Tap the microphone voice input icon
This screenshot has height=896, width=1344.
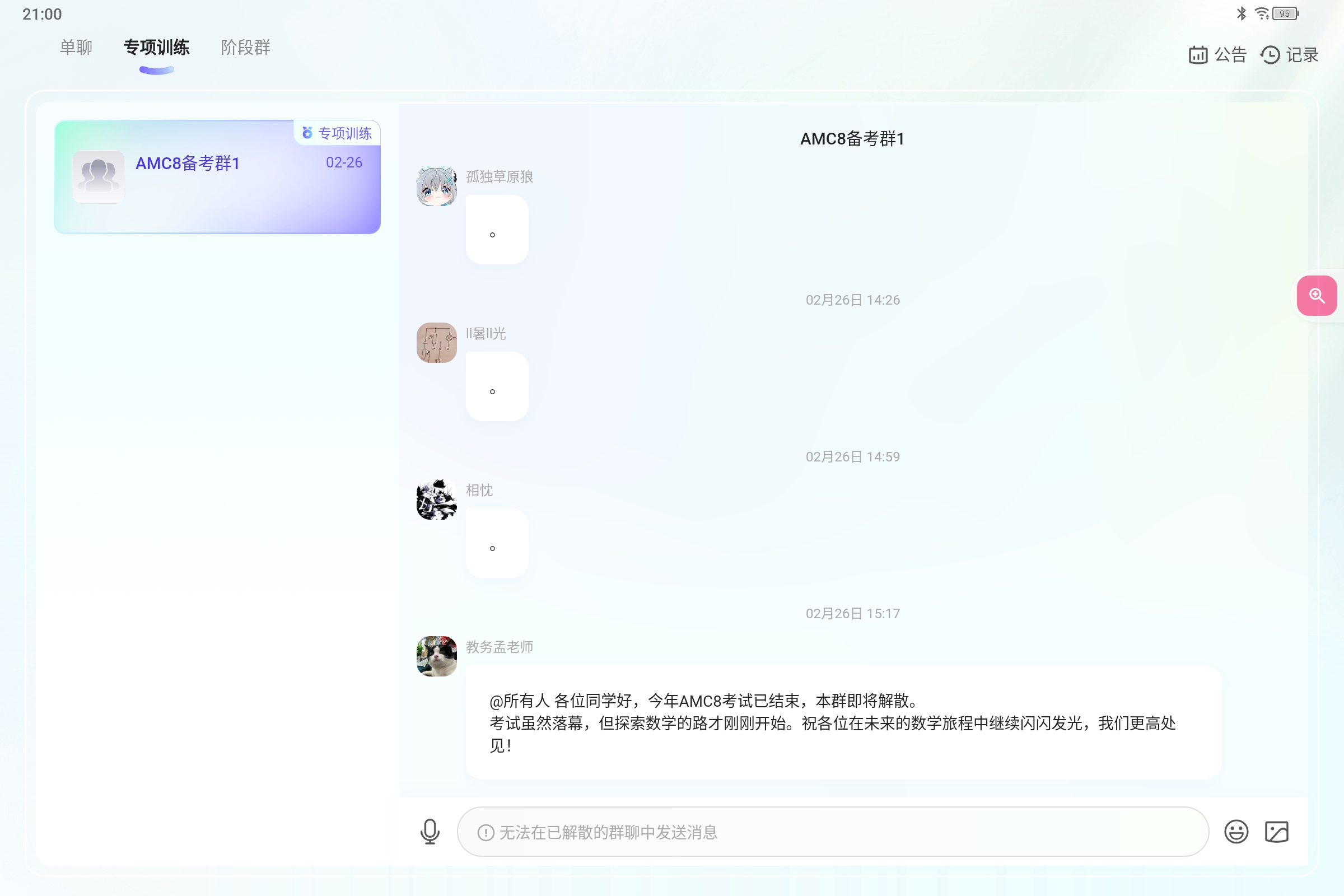[430, 832]
